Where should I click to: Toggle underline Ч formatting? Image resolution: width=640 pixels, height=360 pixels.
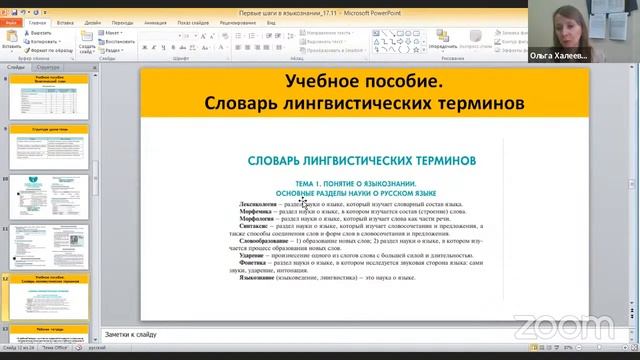pyautogui.click(x=164, y=48)
